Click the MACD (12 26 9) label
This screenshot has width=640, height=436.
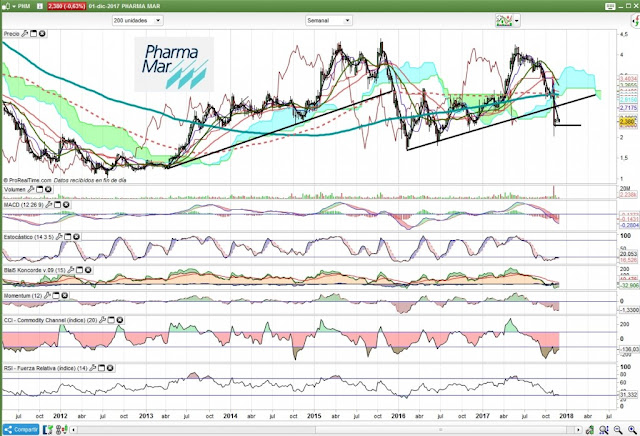(x=23, y=205)
